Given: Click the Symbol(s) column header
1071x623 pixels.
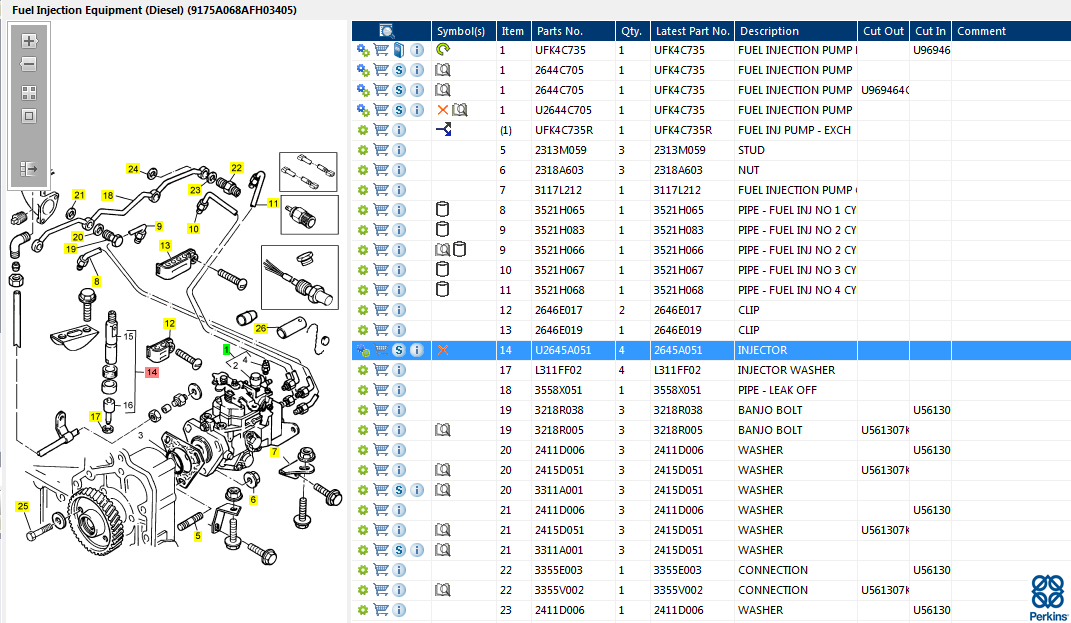Looking at the screenshot, I should tap(463, 31).
